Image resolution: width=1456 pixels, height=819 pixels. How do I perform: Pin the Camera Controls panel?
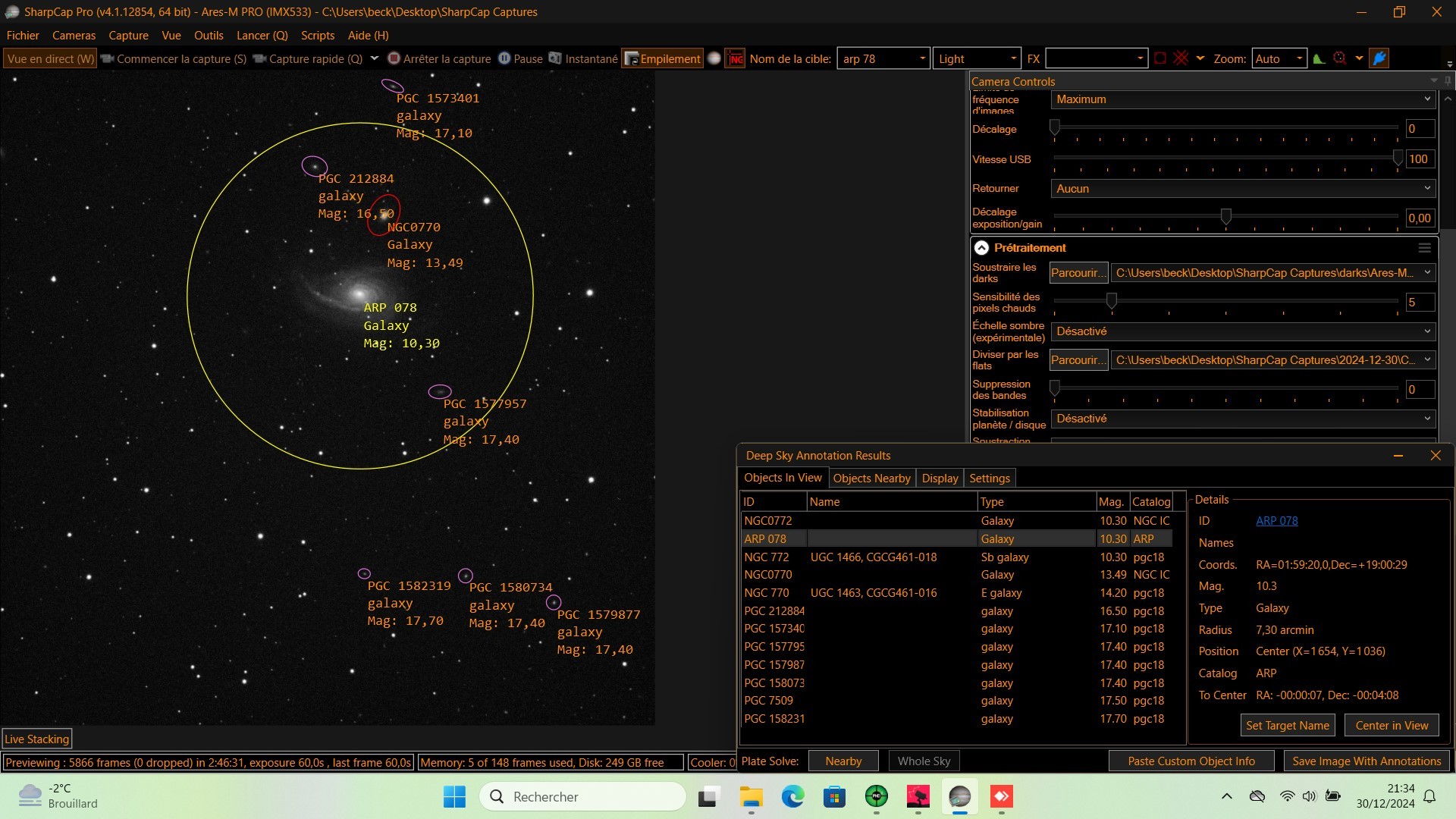coord(1448,81)
